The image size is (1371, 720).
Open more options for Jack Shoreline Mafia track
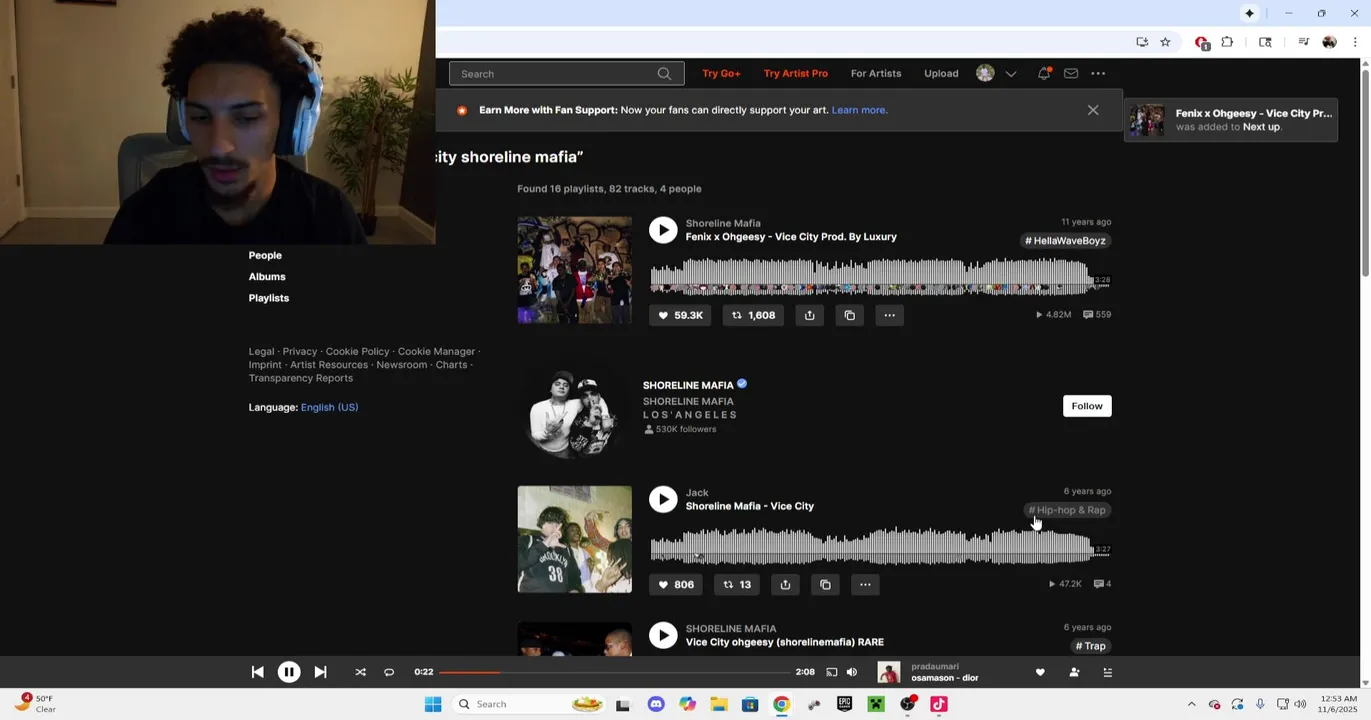click(865, 585)
